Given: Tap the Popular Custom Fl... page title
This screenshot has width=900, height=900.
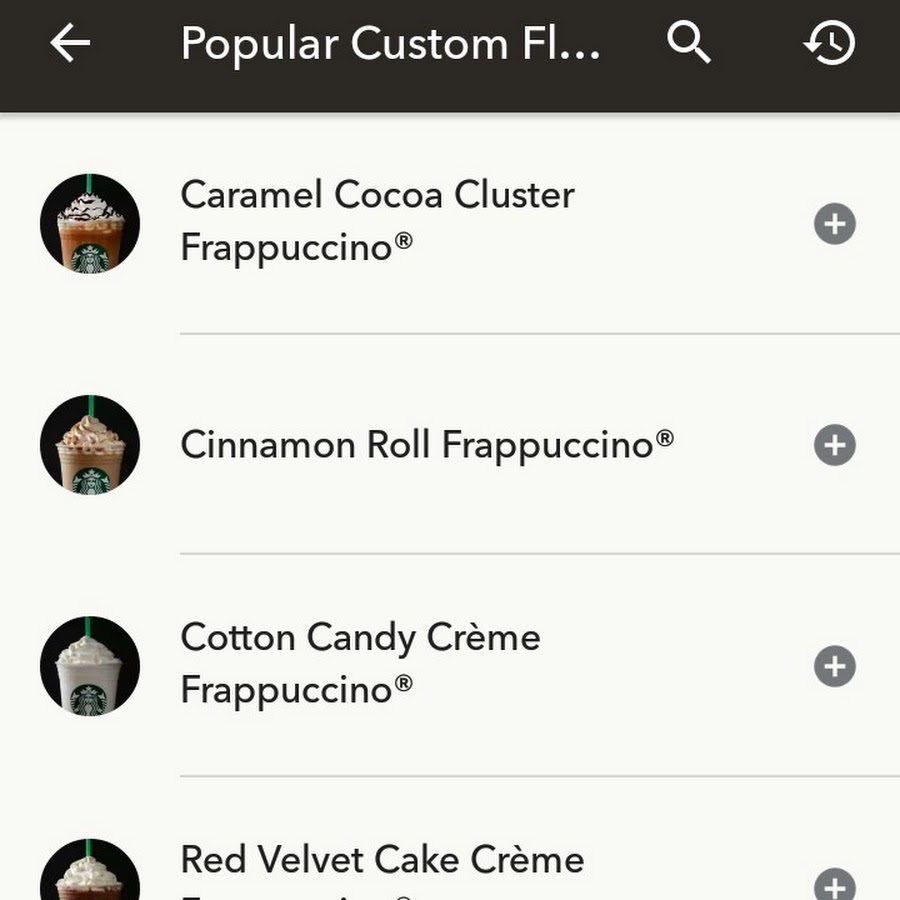Looking at the screenshot, I should tap(390, 44).
